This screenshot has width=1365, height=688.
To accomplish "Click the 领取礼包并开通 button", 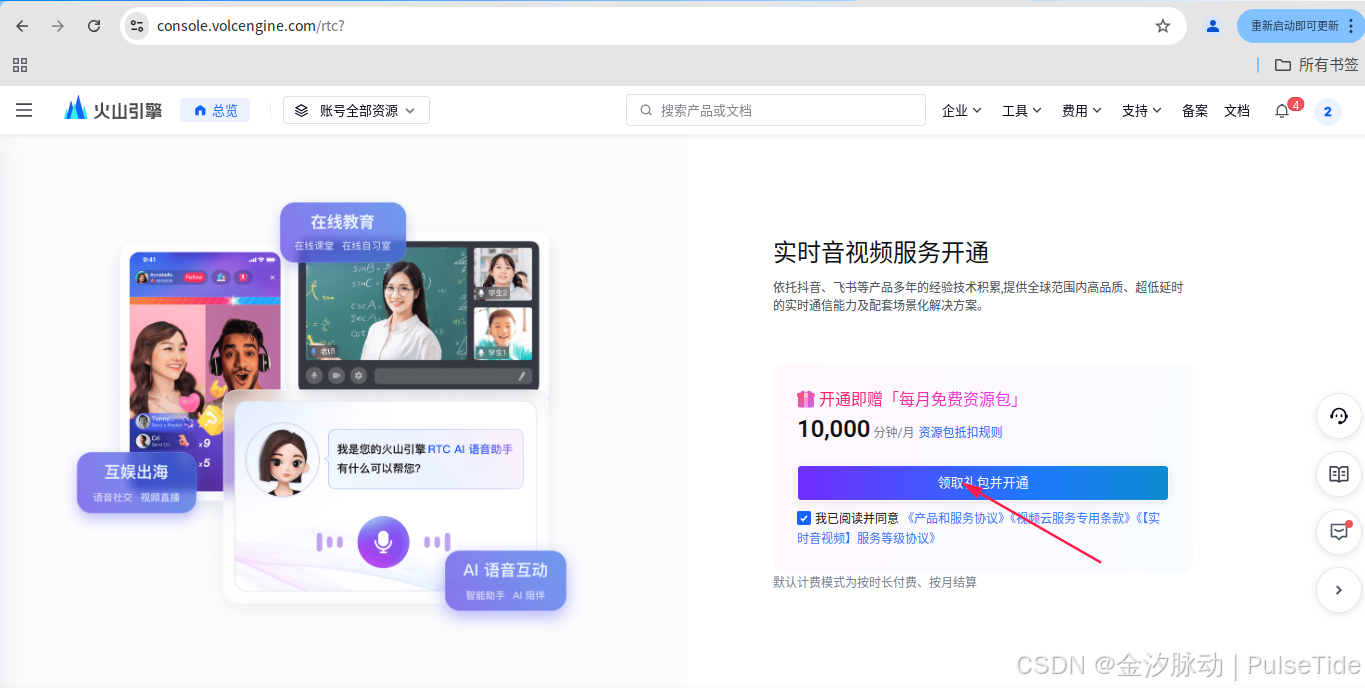I will coord(982,483).
